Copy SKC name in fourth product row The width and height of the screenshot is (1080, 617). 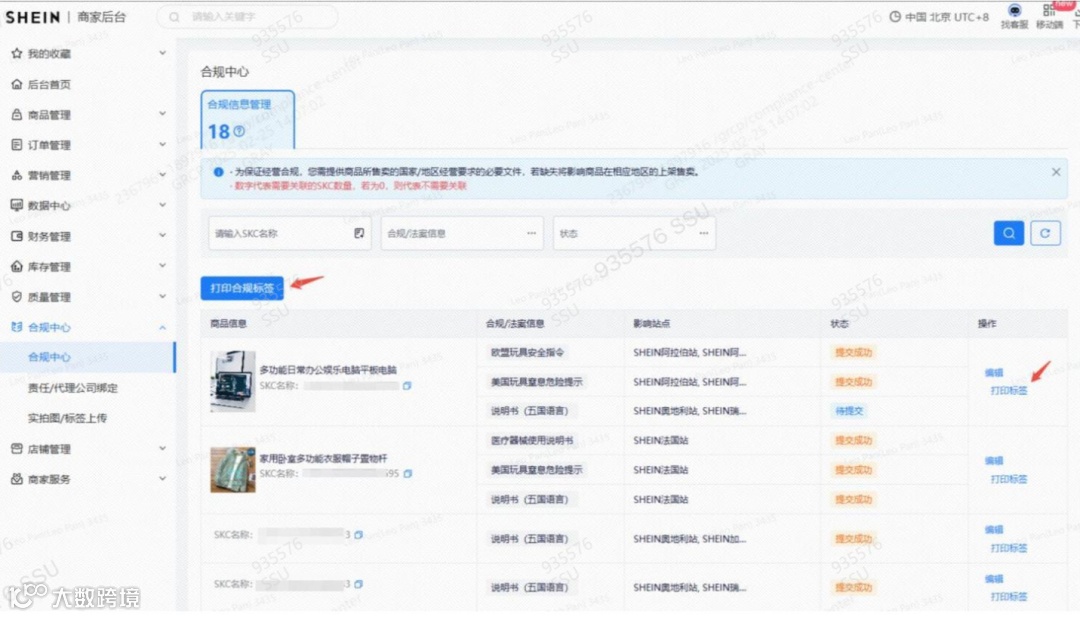358,584
